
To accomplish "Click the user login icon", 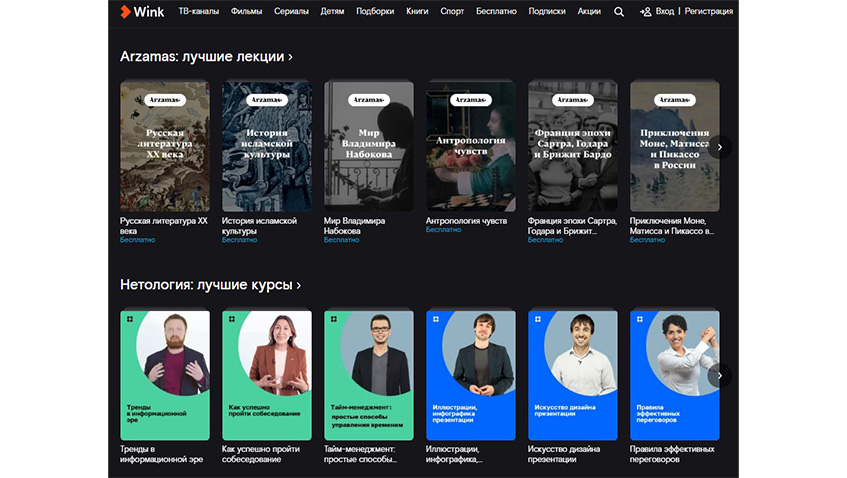I will (646, 11).
